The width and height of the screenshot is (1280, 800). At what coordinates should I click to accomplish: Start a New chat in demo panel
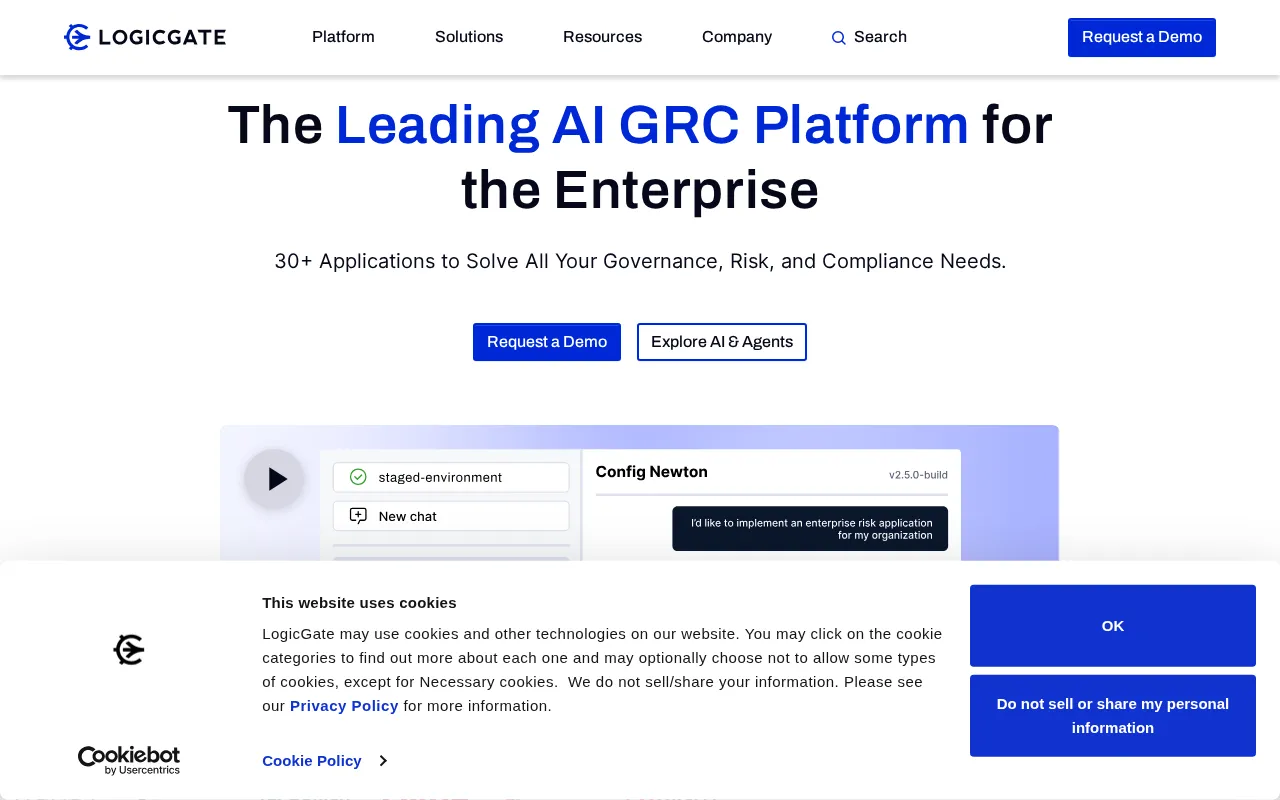click(x=451, y=516)
